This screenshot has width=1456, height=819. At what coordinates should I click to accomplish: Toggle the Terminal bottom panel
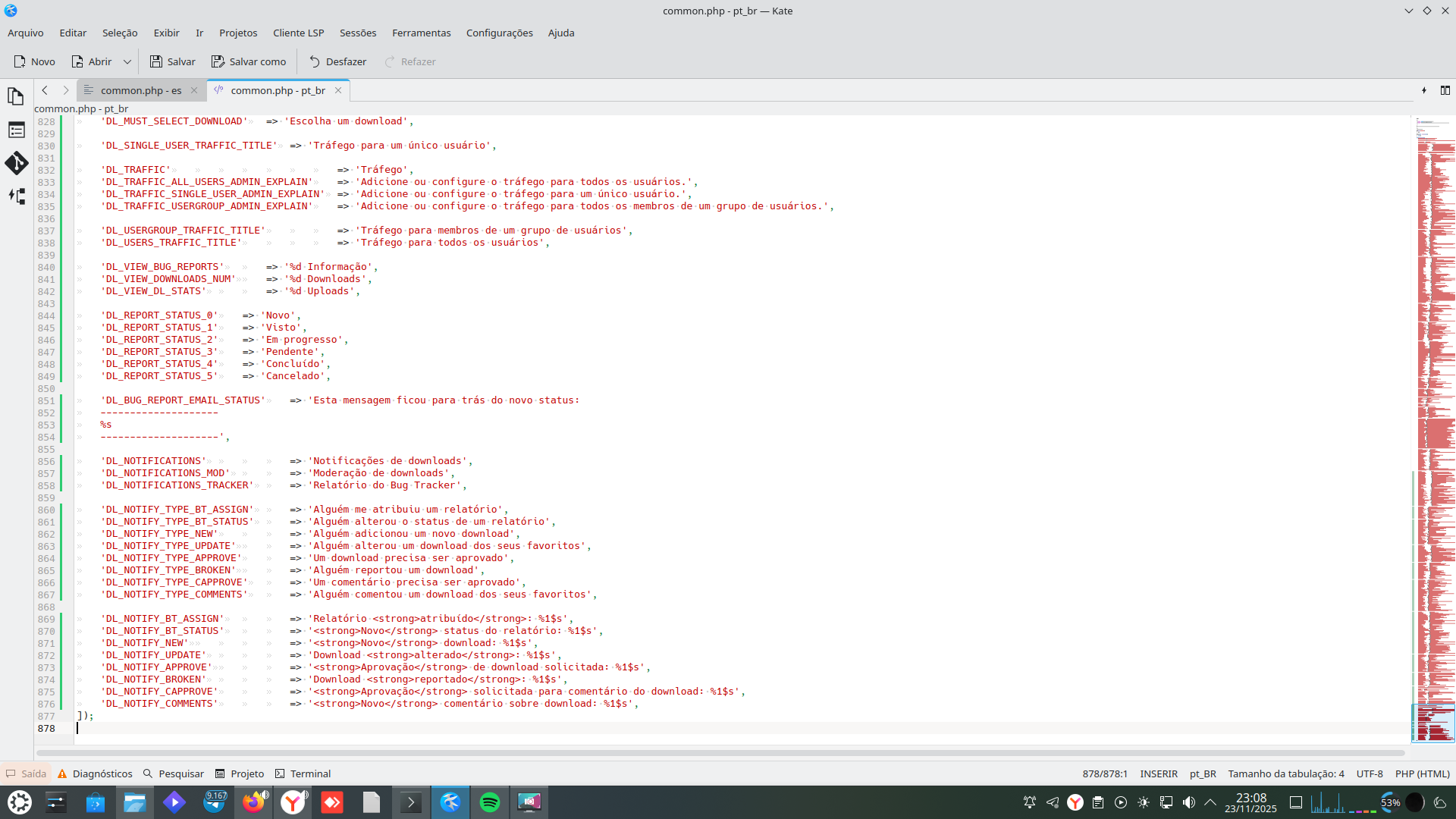coord(303,773)
